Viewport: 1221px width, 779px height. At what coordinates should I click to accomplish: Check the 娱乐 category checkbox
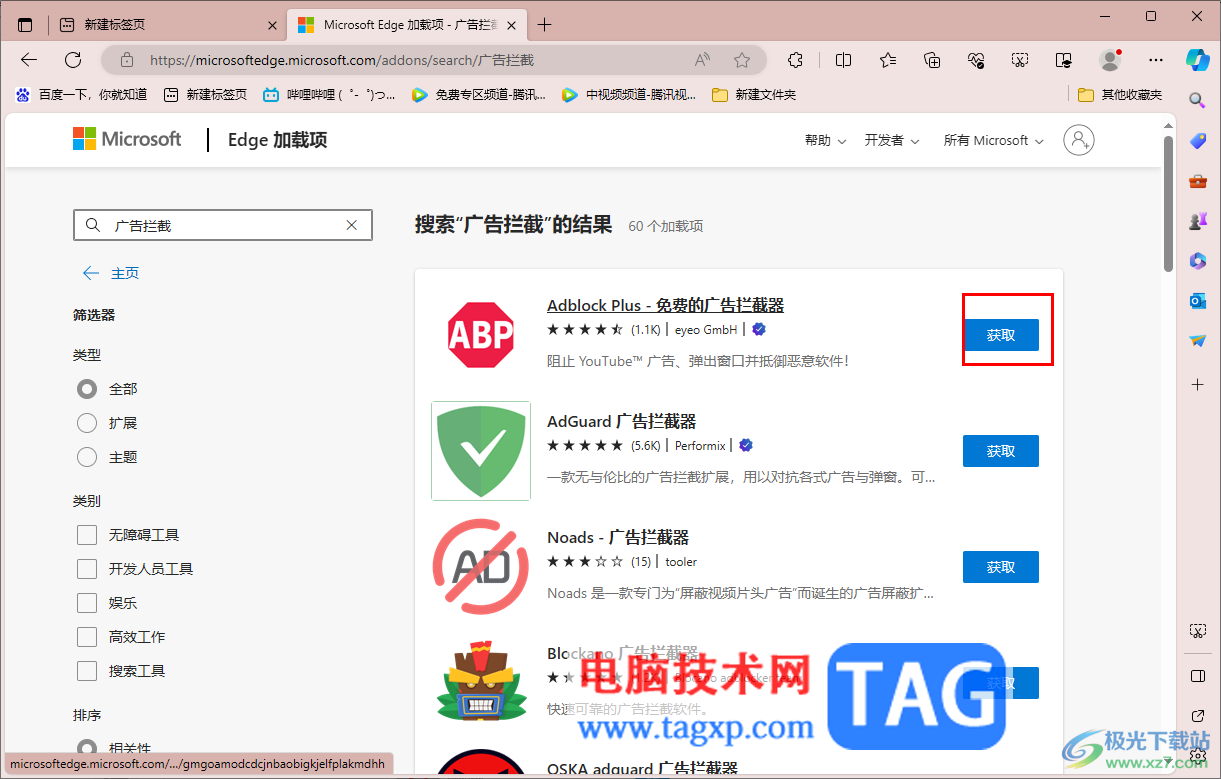point(87,603)
